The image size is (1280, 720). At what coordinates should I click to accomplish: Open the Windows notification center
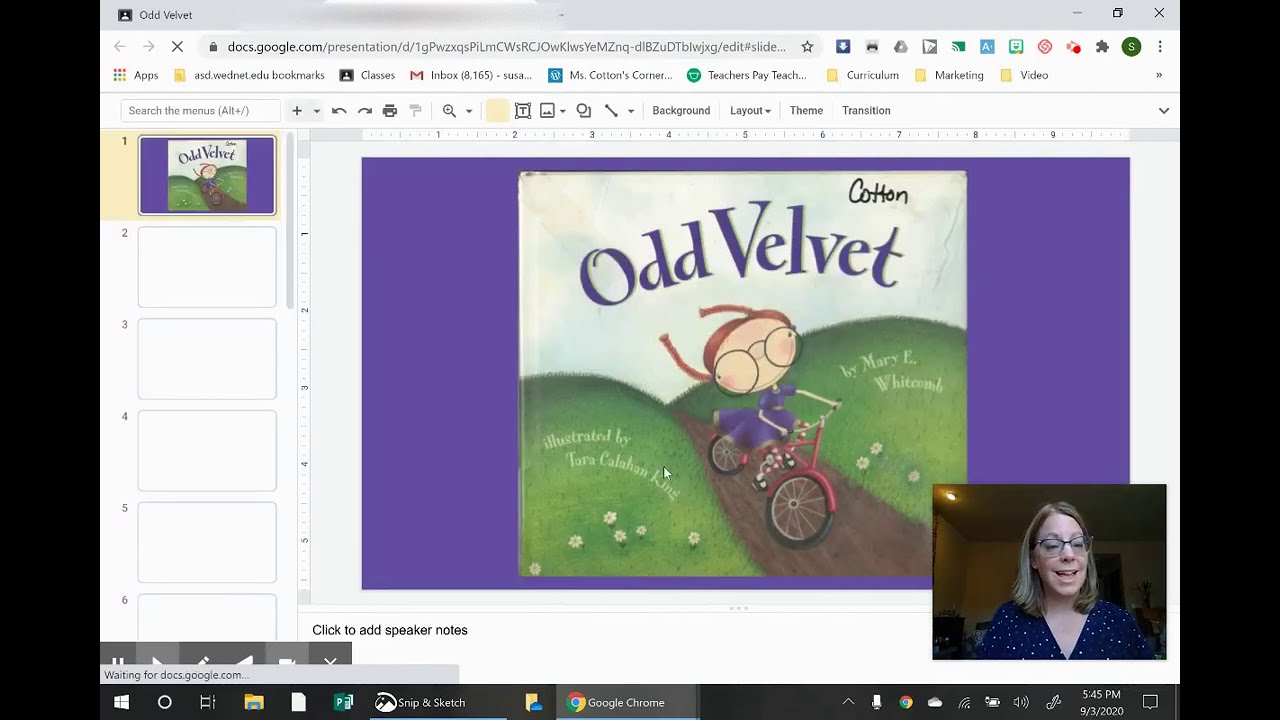pyautogui.click(x=1150, y=703)
